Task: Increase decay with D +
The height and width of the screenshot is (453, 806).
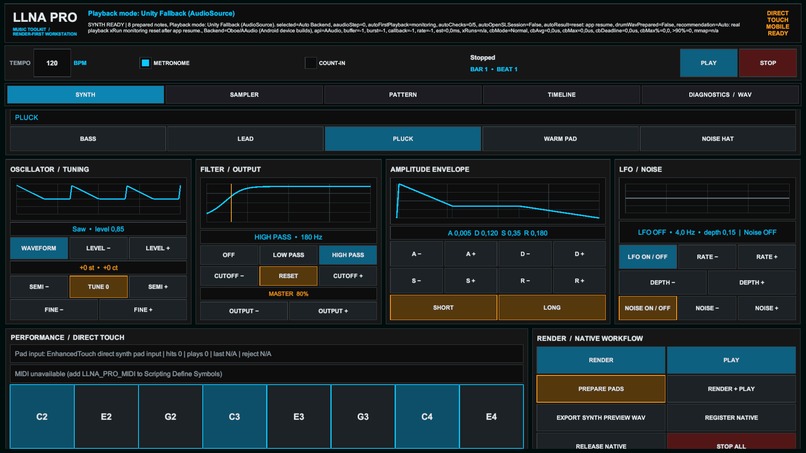Action: pyautogui.click(x=579, y=254)
